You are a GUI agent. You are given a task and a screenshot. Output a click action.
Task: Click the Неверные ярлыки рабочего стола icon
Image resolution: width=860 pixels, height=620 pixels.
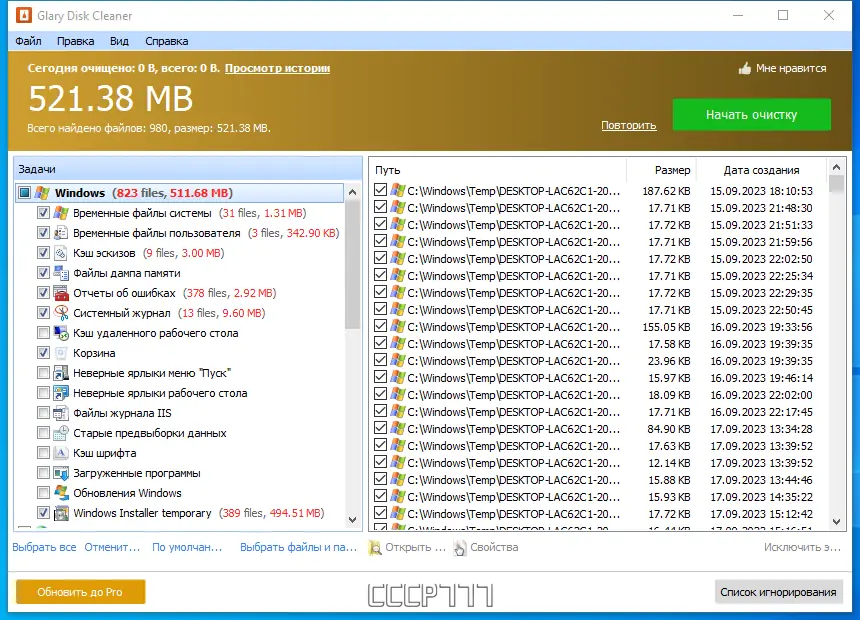coord(61,393)
